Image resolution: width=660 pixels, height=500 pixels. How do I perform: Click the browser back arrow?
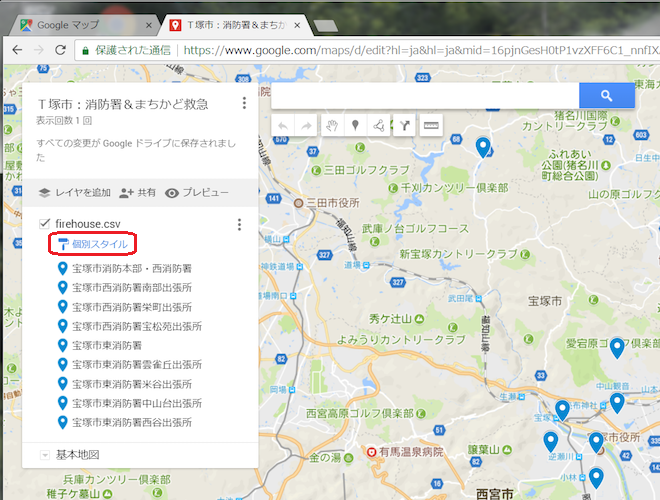(x=17, y=50)
